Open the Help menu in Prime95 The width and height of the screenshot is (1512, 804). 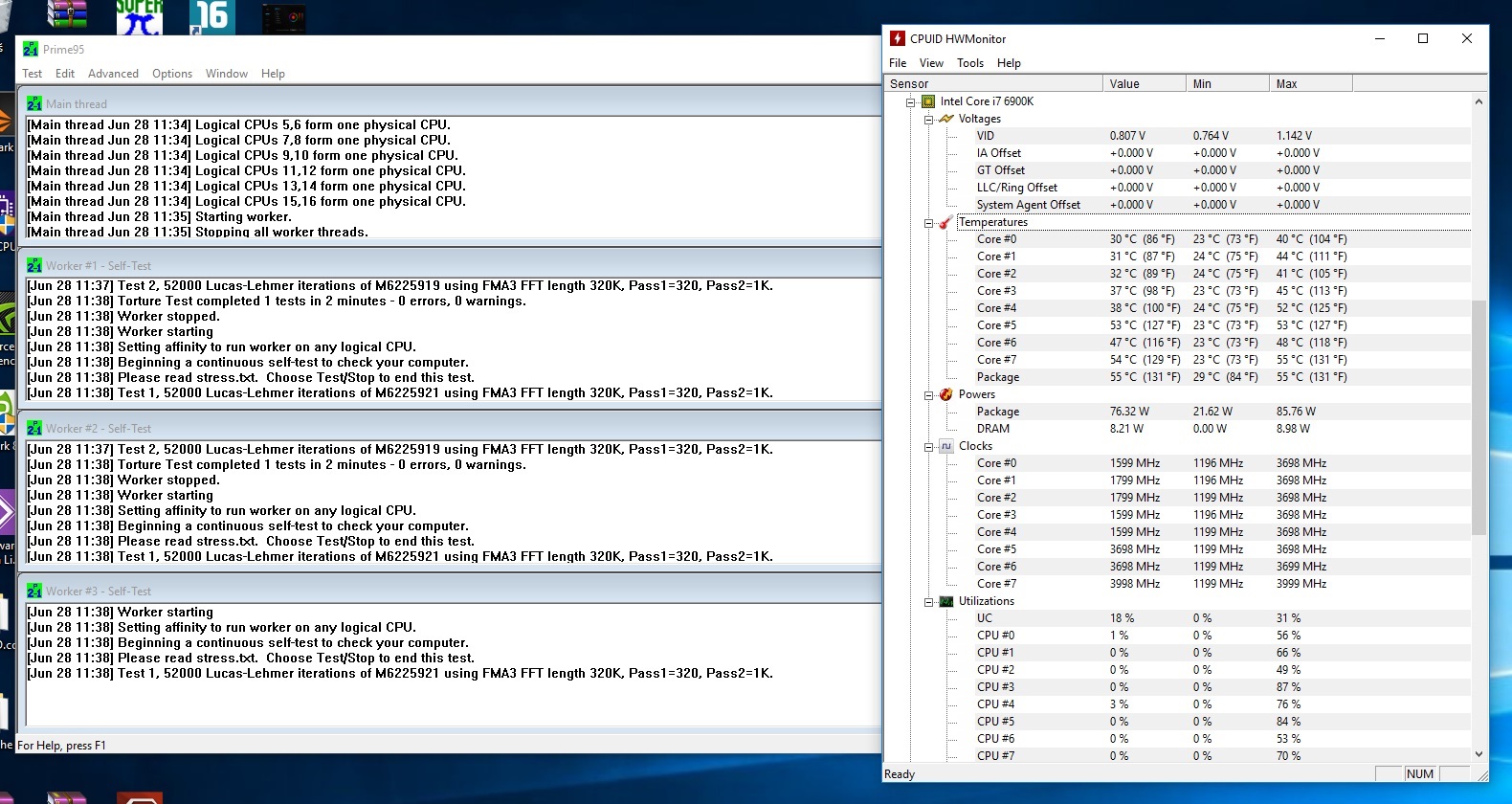coord(273,74)
